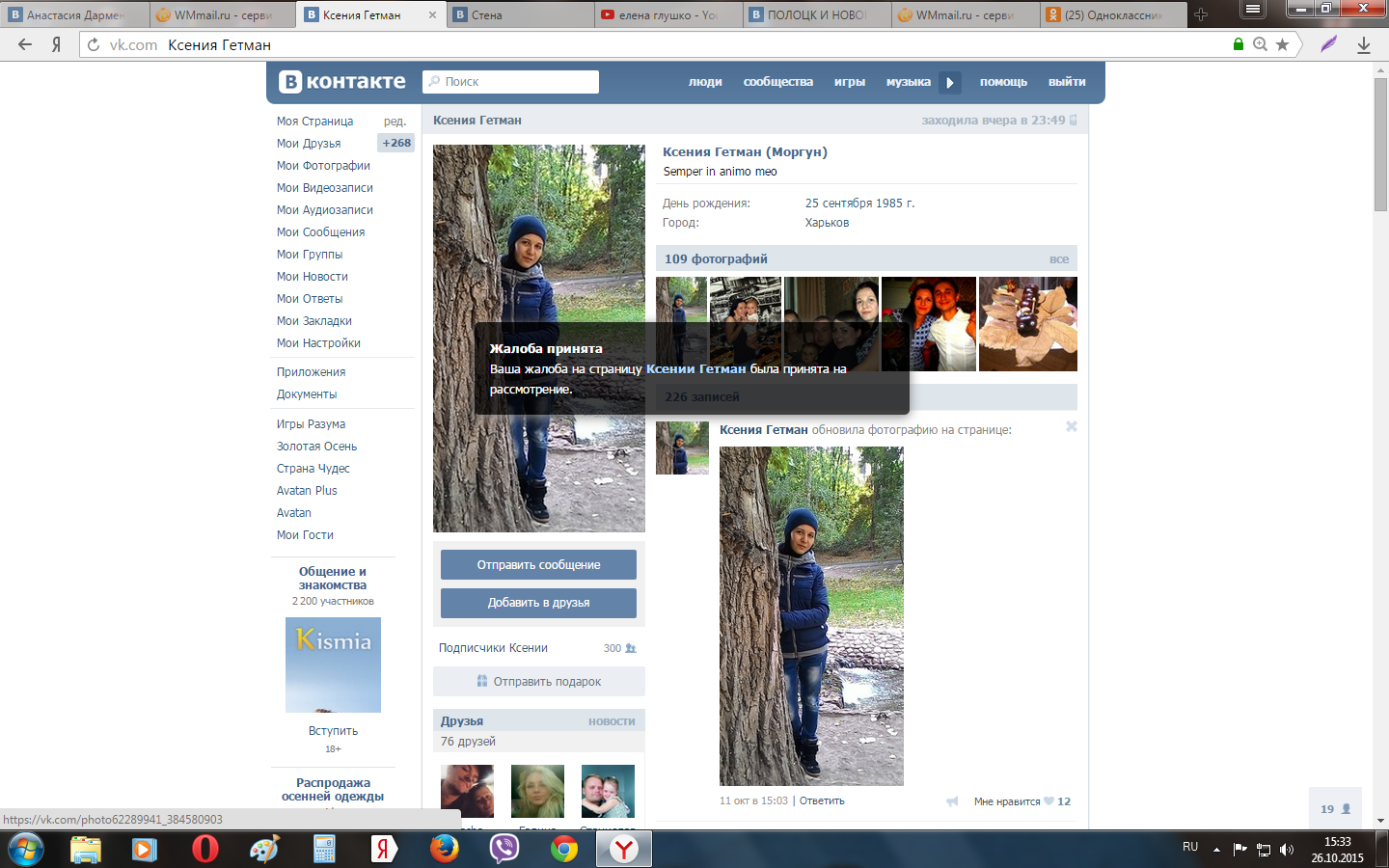Click 'все' link in photos header
This screenshot has width=1389, height=868.
pyautogui.click(x=1059, y=259)
